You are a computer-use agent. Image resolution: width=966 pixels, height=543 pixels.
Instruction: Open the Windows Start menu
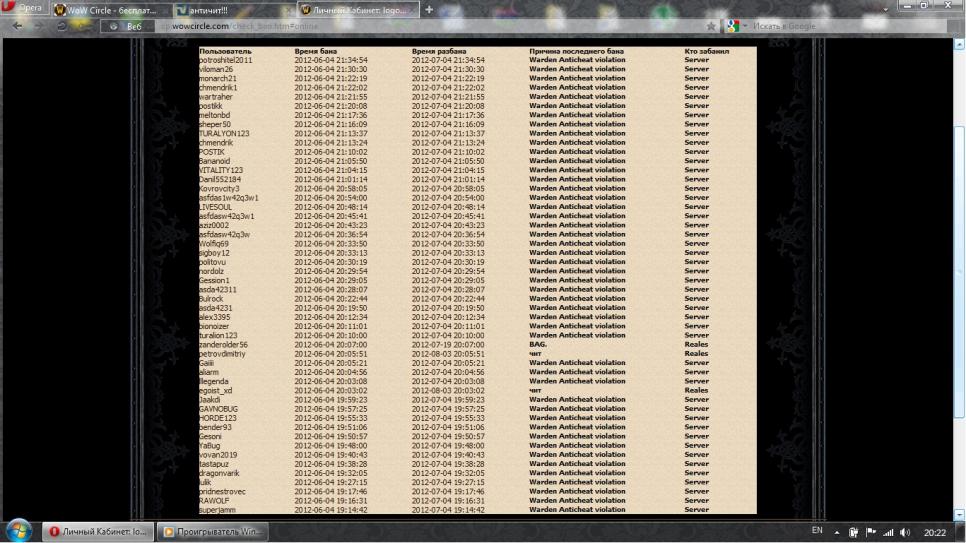coord(20,530)
